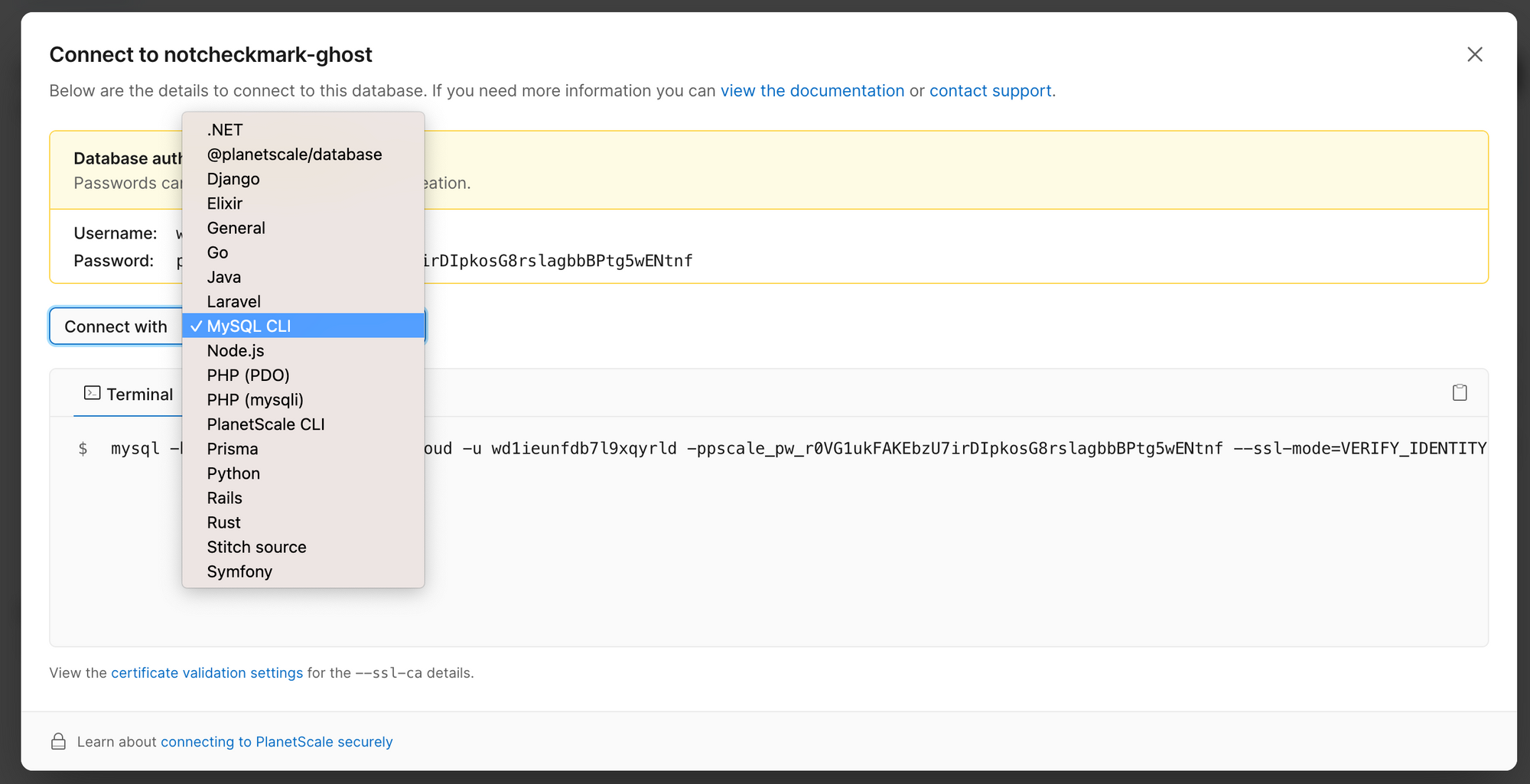Choose @planetscale/database option
This screenshot has width=1530, height=784.
pyautogui.click(x=294, y=155)
